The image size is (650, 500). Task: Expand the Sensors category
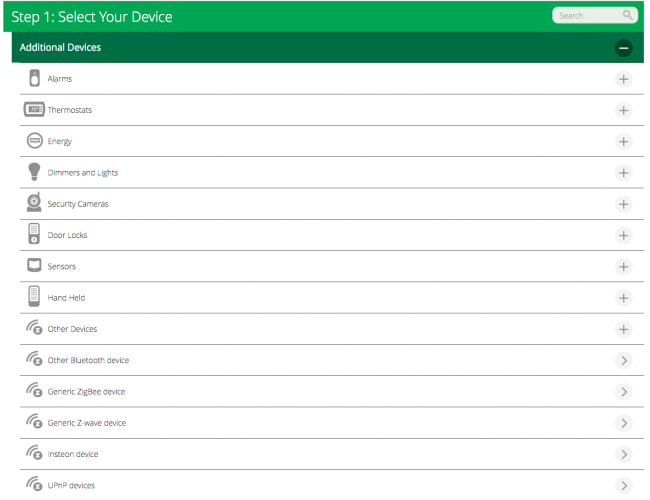tap(623, 267)
